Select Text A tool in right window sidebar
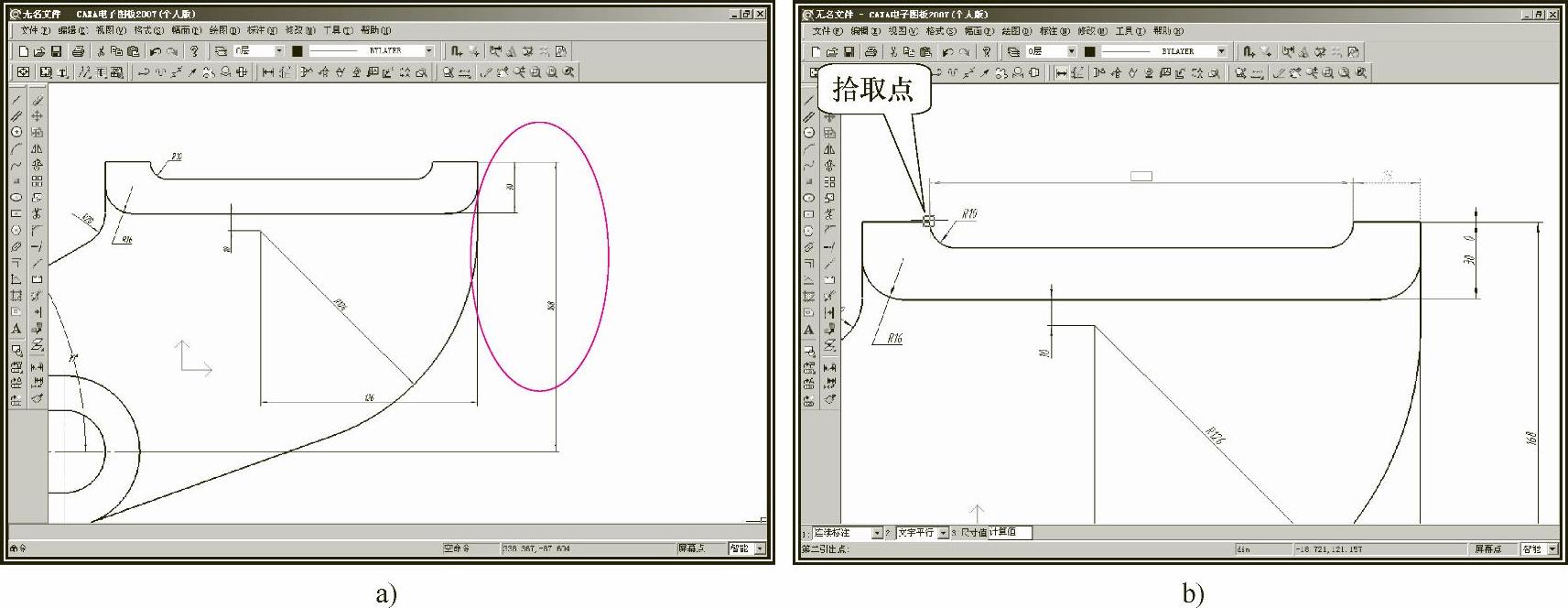Image resolution: width=1568 pixels, height=608 pixels. click(809, 329)
